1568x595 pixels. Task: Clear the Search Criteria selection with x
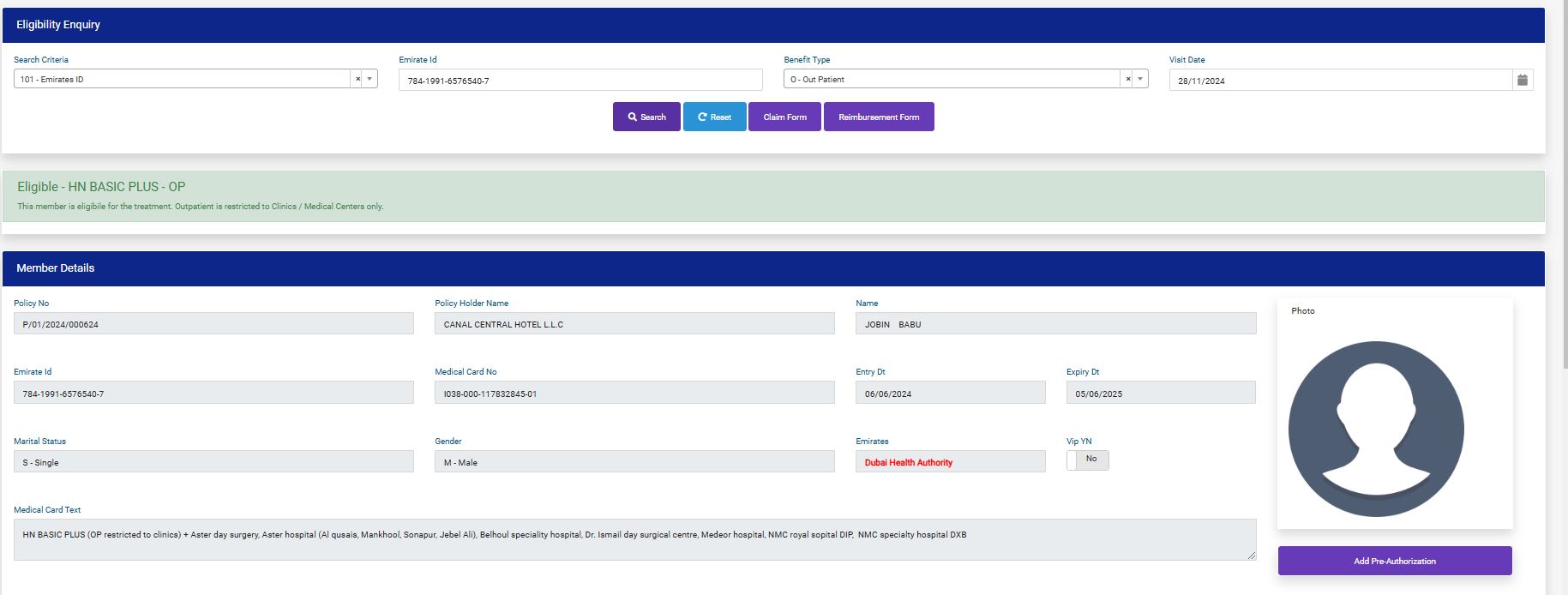coord(357,79)
